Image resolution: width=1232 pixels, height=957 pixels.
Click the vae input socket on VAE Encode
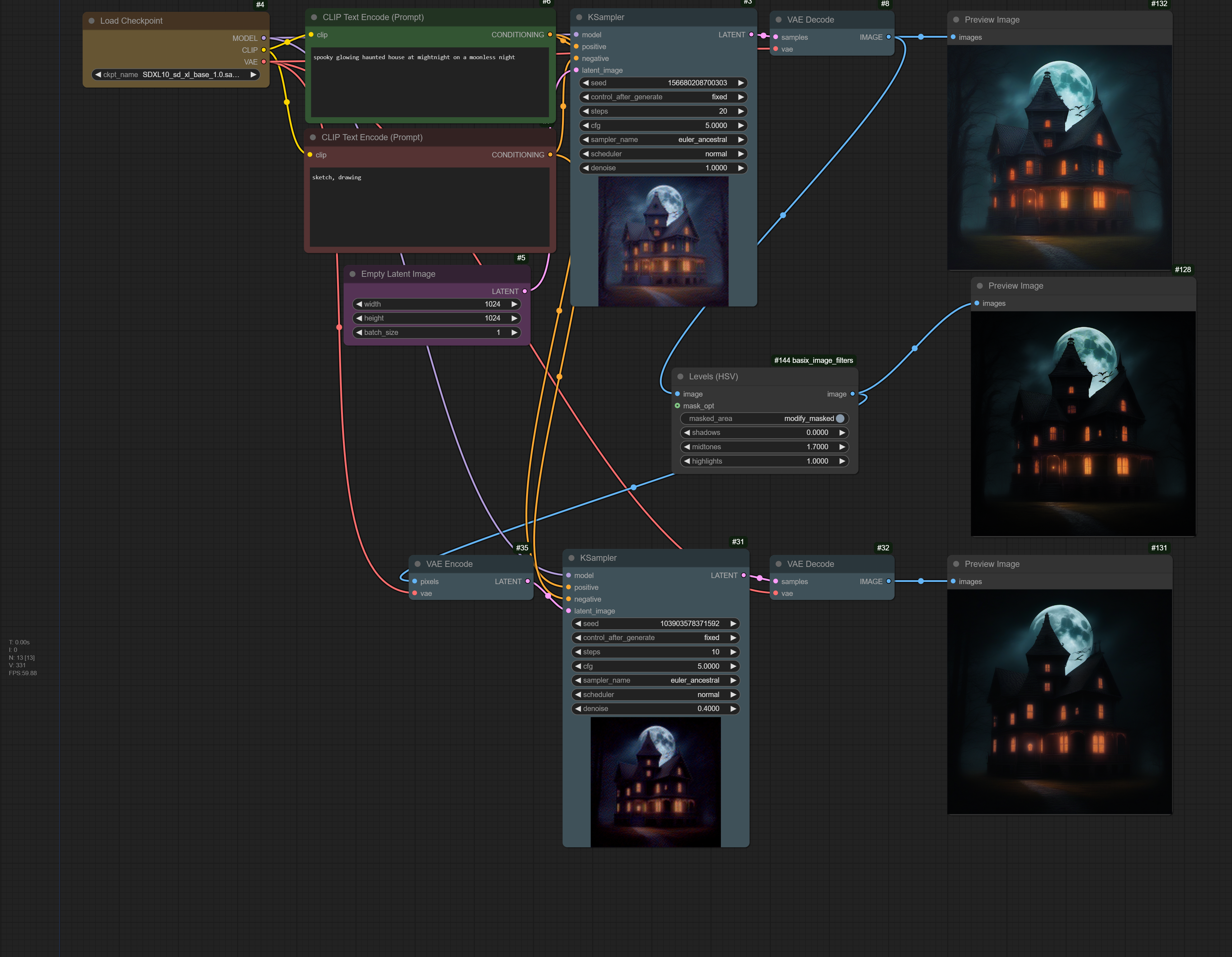tap(415, 593)
